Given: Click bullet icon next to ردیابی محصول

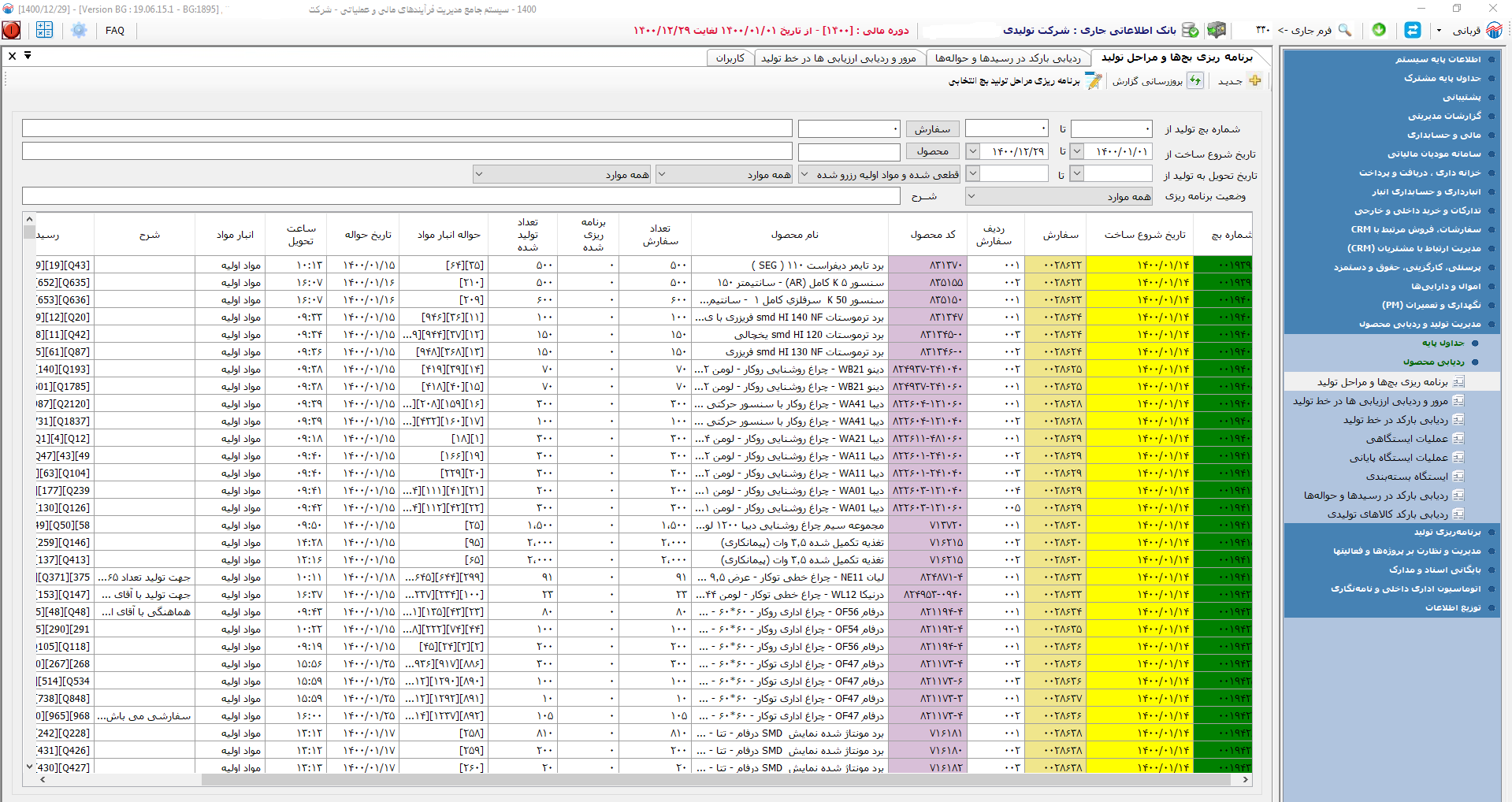Looking at the screenshot, I should (x=1475, y=362).
